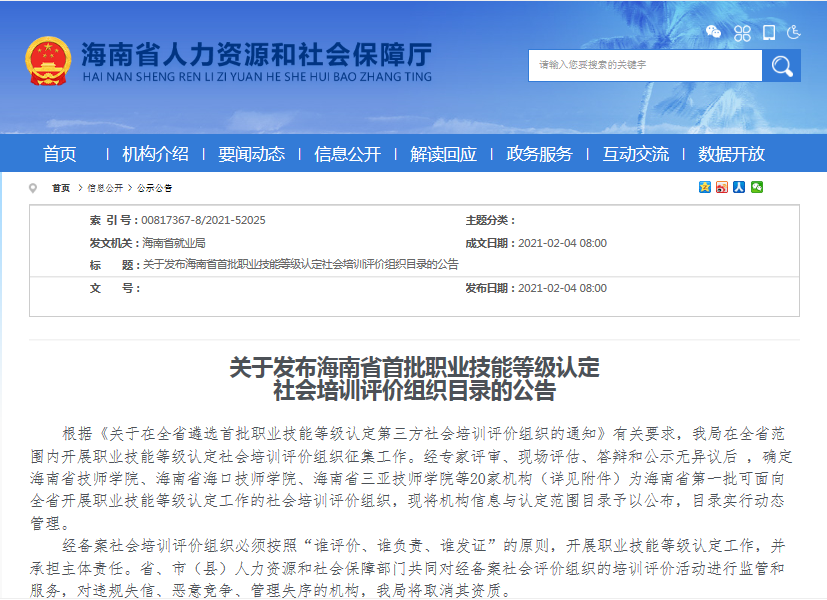This screenshot has width=827, height=600.
Task: Share via green WeChat icon
Action: coord(757,187)
